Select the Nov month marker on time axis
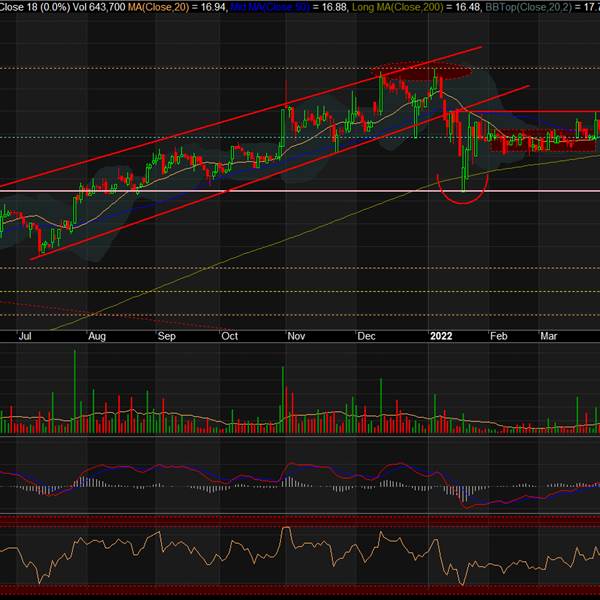The height and width of the screenshot is (600, 600). (x=297, y=338)
